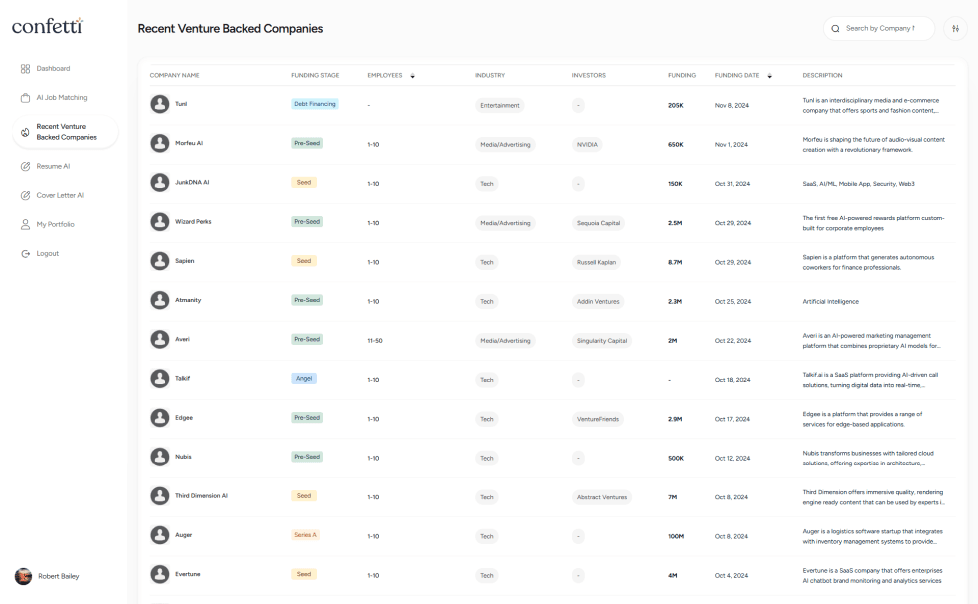Click the confetti logo
This screenshot has height=604, width=978.
[47, 25]
